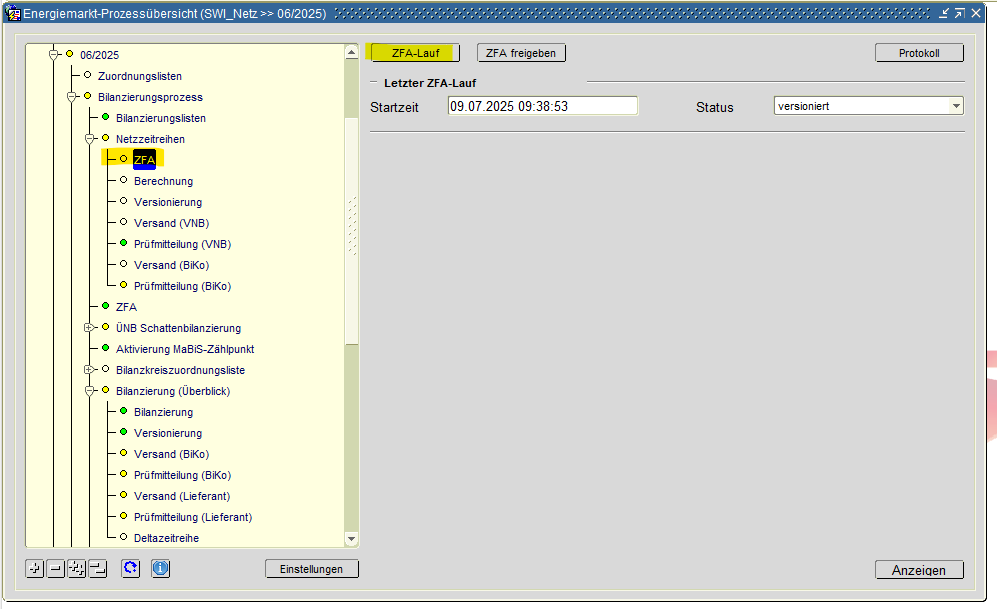Collapse the Netzzeitreihen tree branch
The image size is (997, 609).
90,139
